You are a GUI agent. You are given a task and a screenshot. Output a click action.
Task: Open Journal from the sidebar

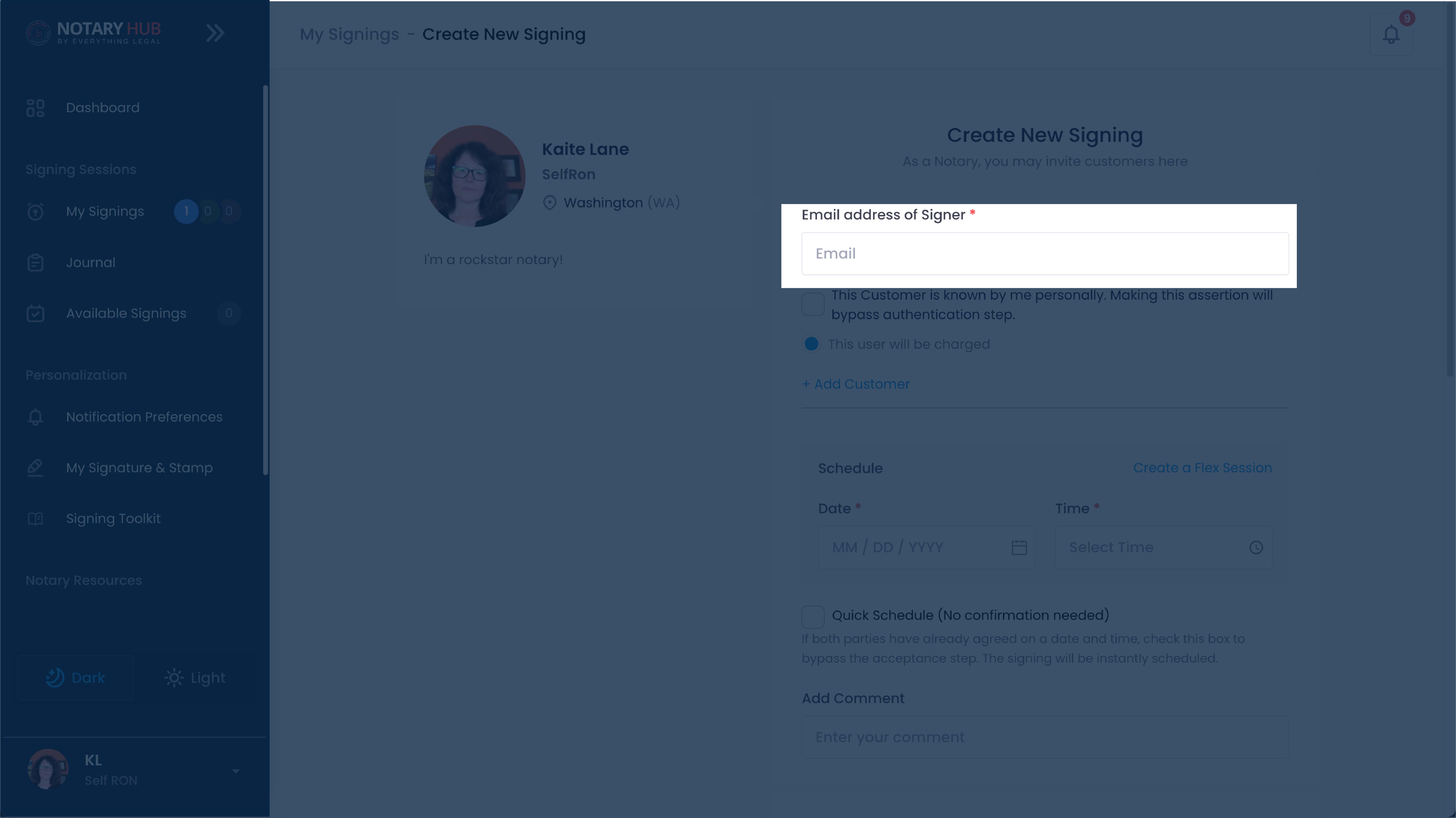click(91, 262)
